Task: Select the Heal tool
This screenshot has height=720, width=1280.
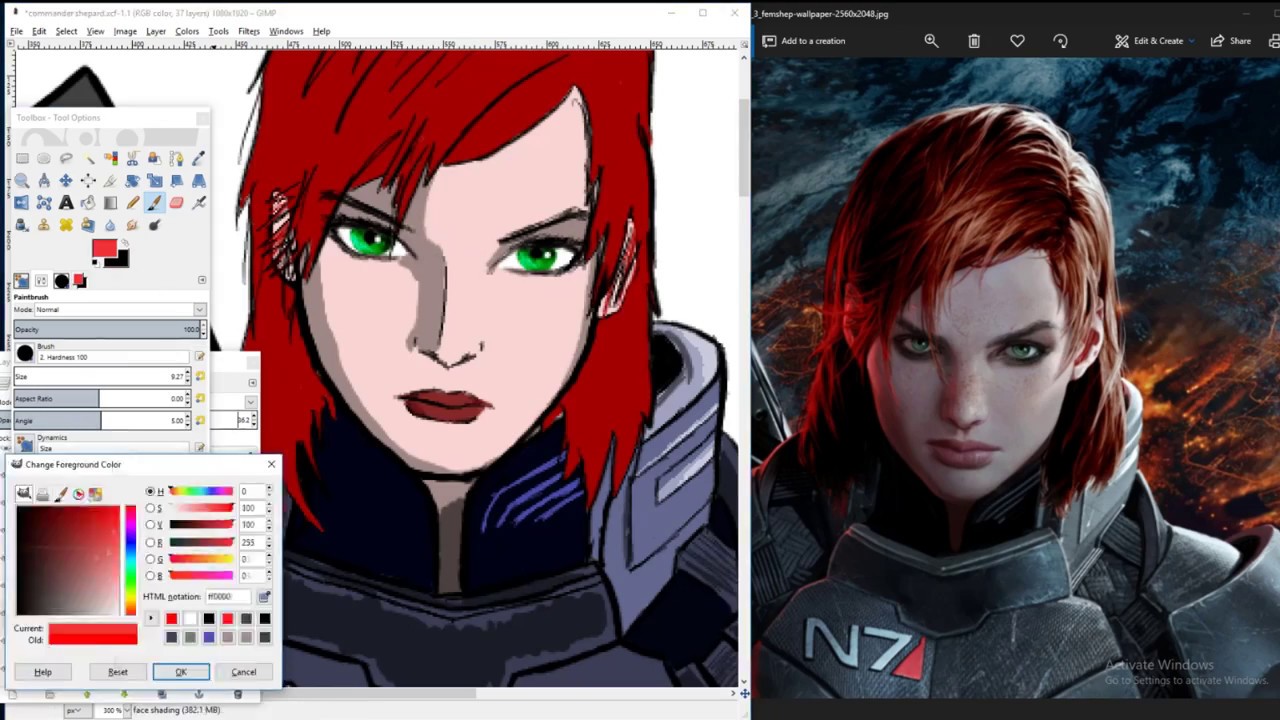Action: pyautogui.click(x=66, y=225)
